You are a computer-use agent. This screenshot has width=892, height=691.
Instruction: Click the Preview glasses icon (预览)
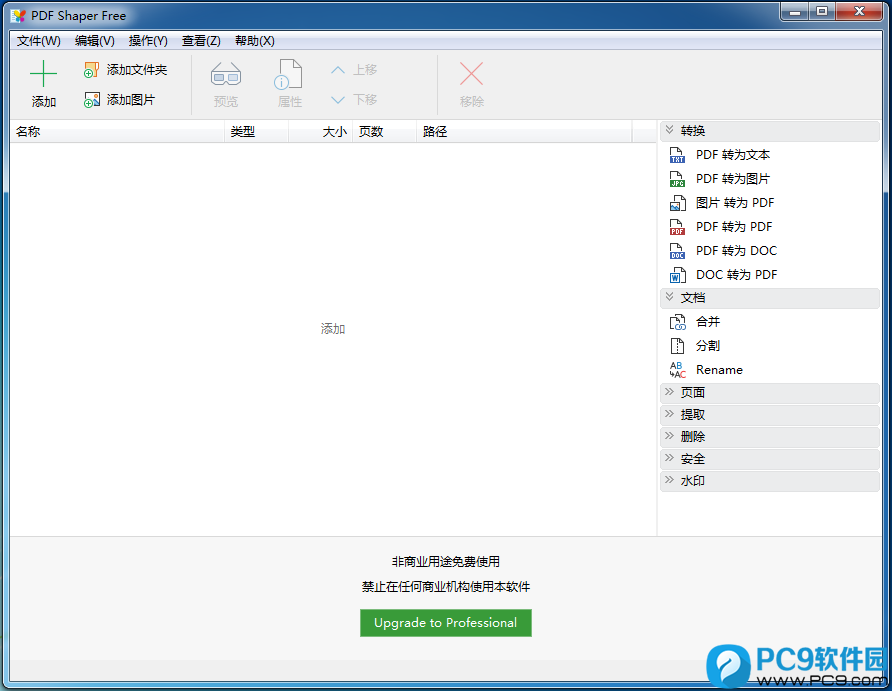click(x=226, y=75)
